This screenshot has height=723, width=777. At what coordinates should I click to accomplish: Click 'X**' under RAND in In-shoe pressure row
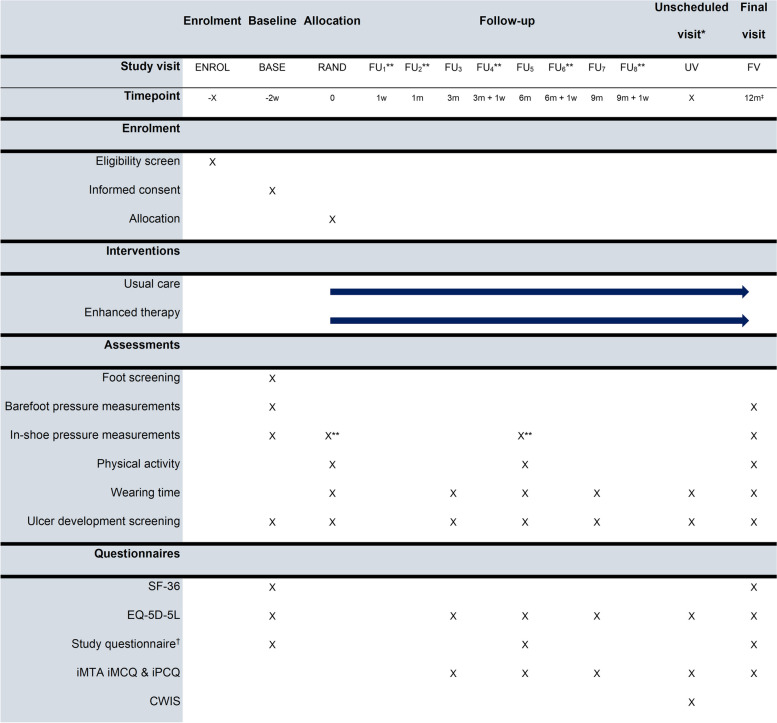pos(332,436)
